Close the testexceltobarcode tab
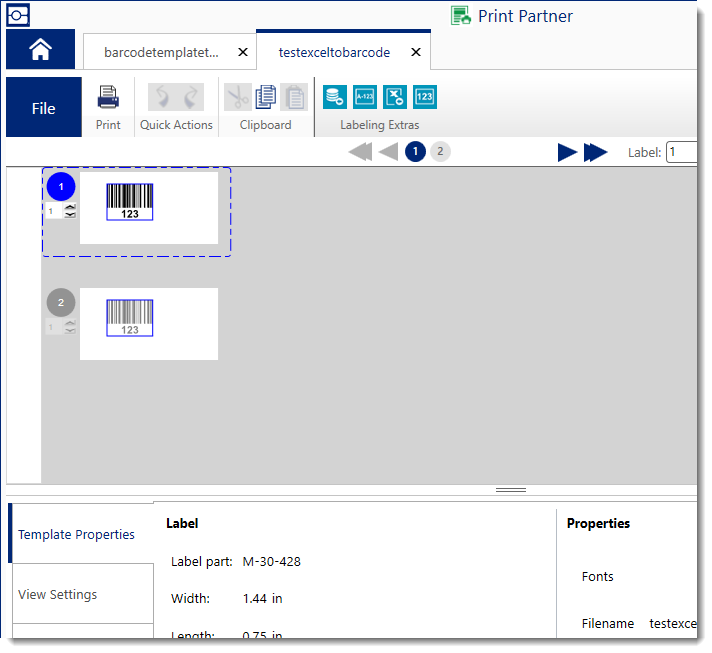Screen dimensions: 712x653 (x=416, y=53)
